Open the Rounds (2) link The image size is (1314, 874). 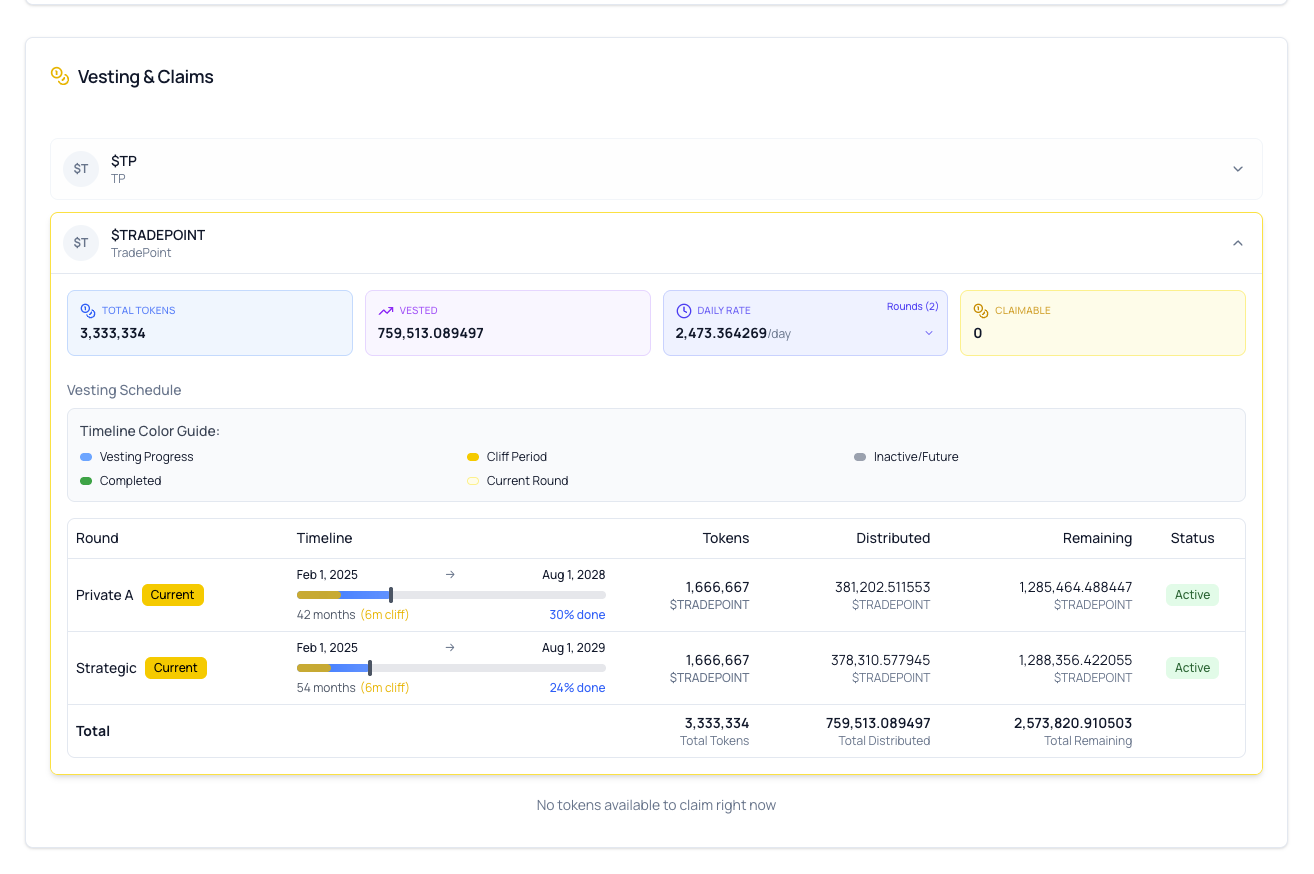point(912,306)
